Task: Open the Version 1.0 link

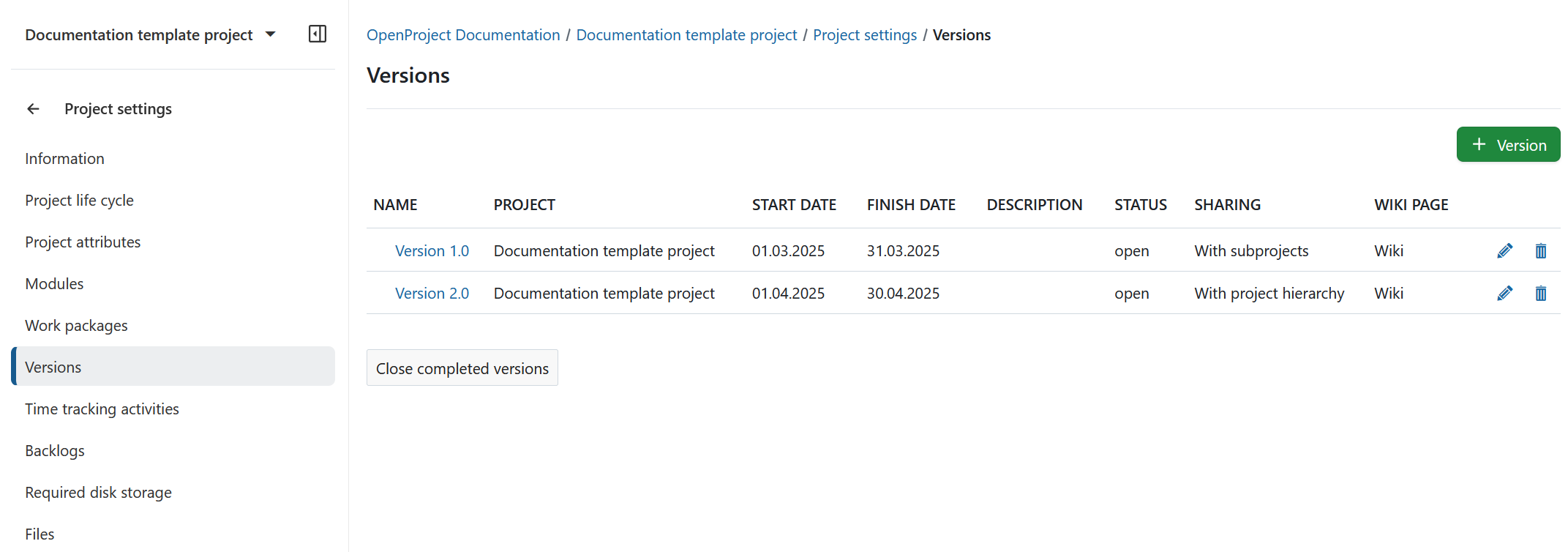Action: [432, 251]
